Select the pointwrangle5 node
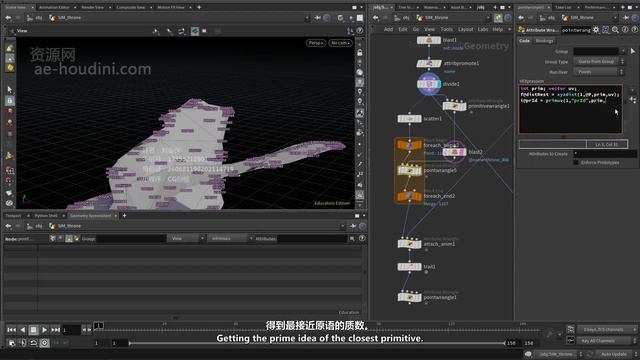This screenshot has height=360, width=640. pyautogui.click(x=409, y=170)
